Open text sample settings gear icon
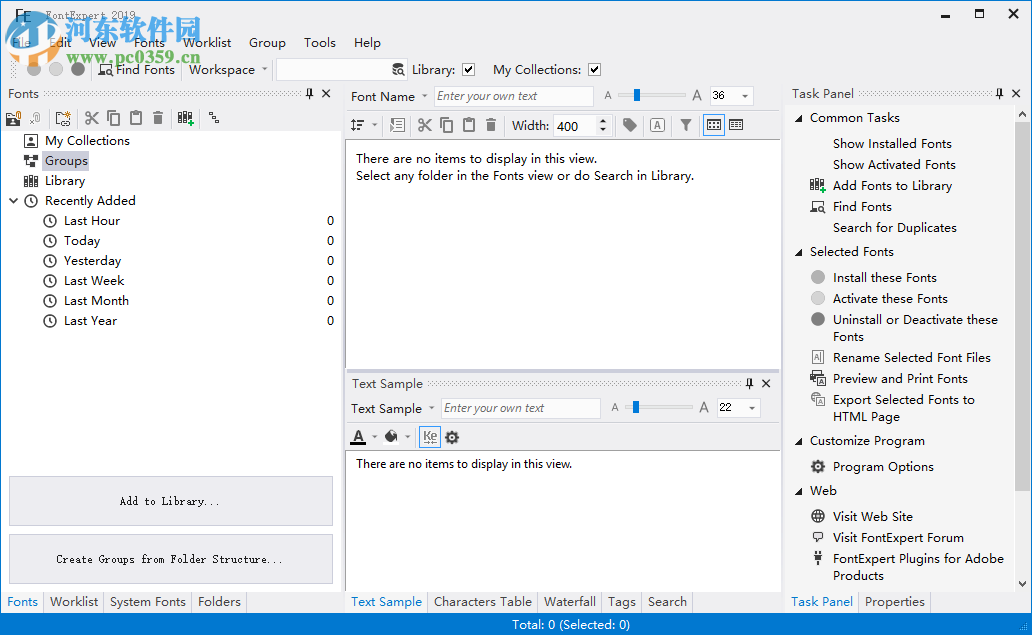 (453, 436)
